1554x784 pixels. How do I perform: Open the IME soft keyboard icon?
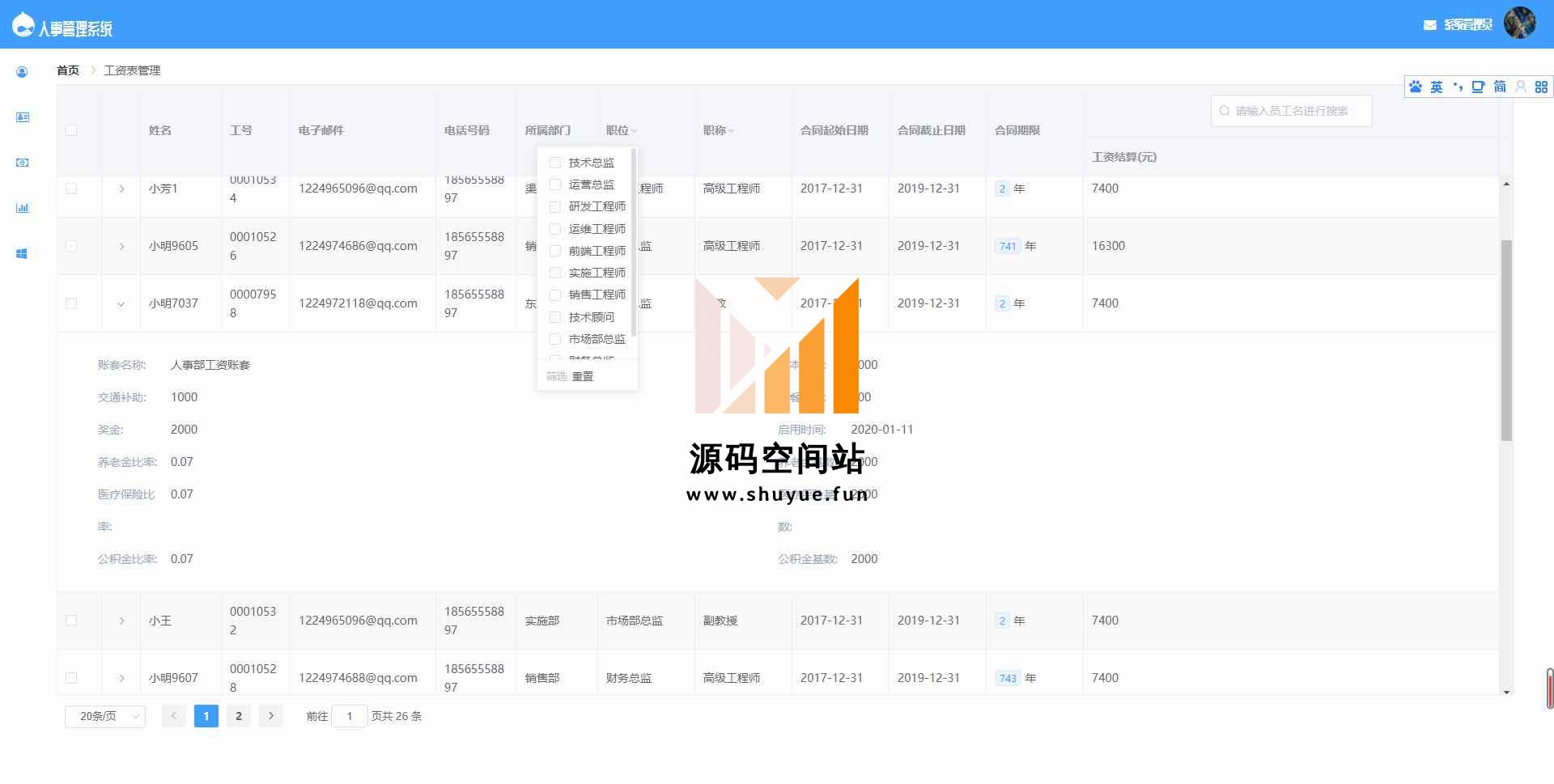coord(1479,87)
